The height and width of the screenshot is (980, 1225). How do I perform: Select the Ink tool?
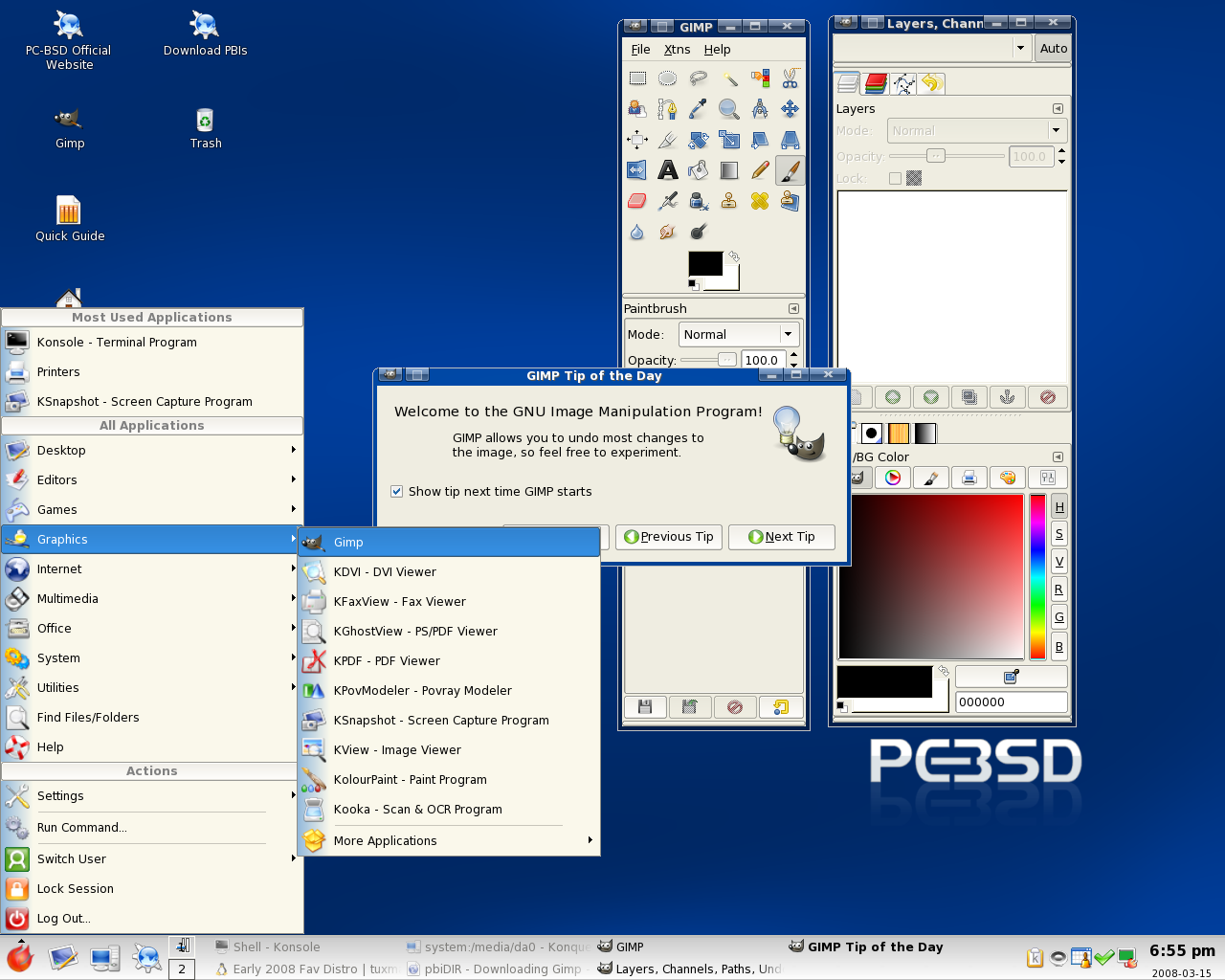(699, 201)
